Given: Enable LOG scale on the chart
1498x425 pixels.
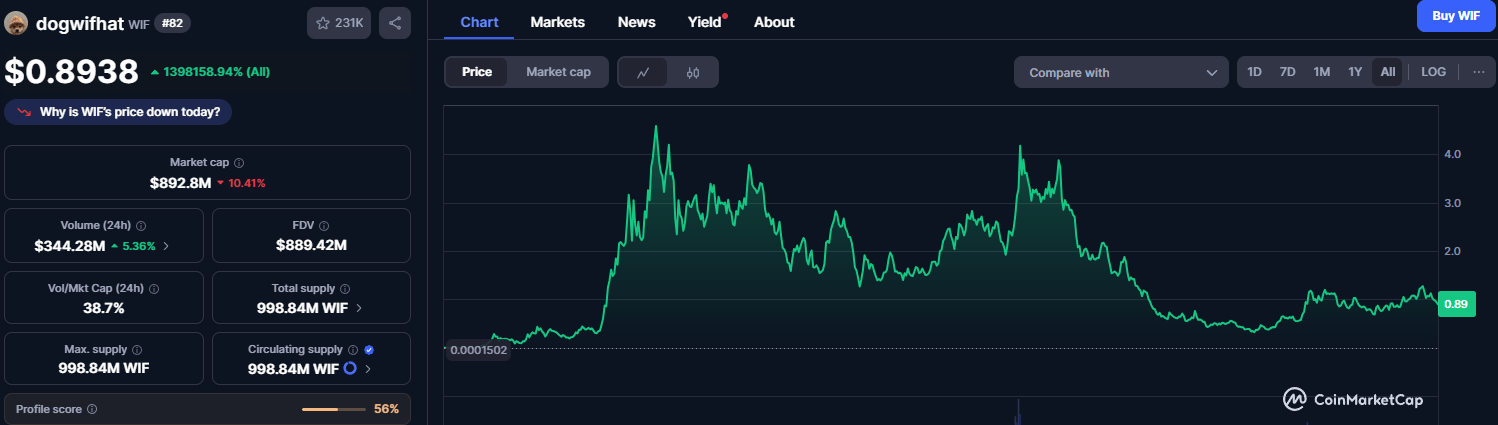Looking at the screenshot, I should coord(1434,72).
